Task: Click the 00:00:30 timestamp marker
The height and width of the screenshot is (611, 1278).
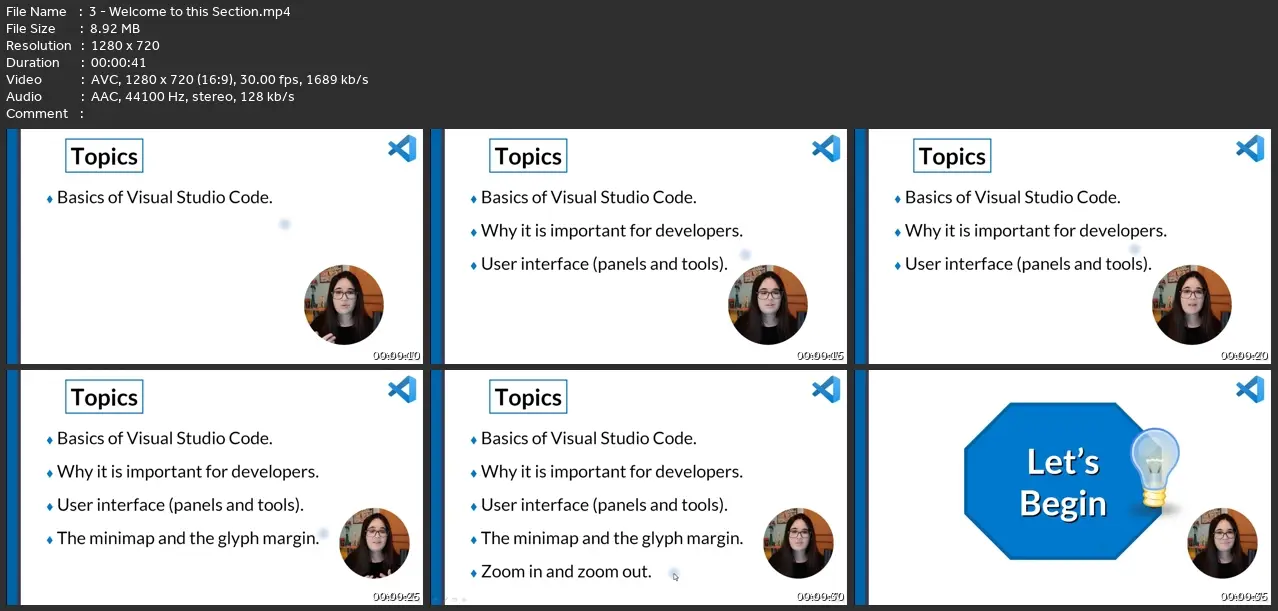Action: [x=818, y=595]
